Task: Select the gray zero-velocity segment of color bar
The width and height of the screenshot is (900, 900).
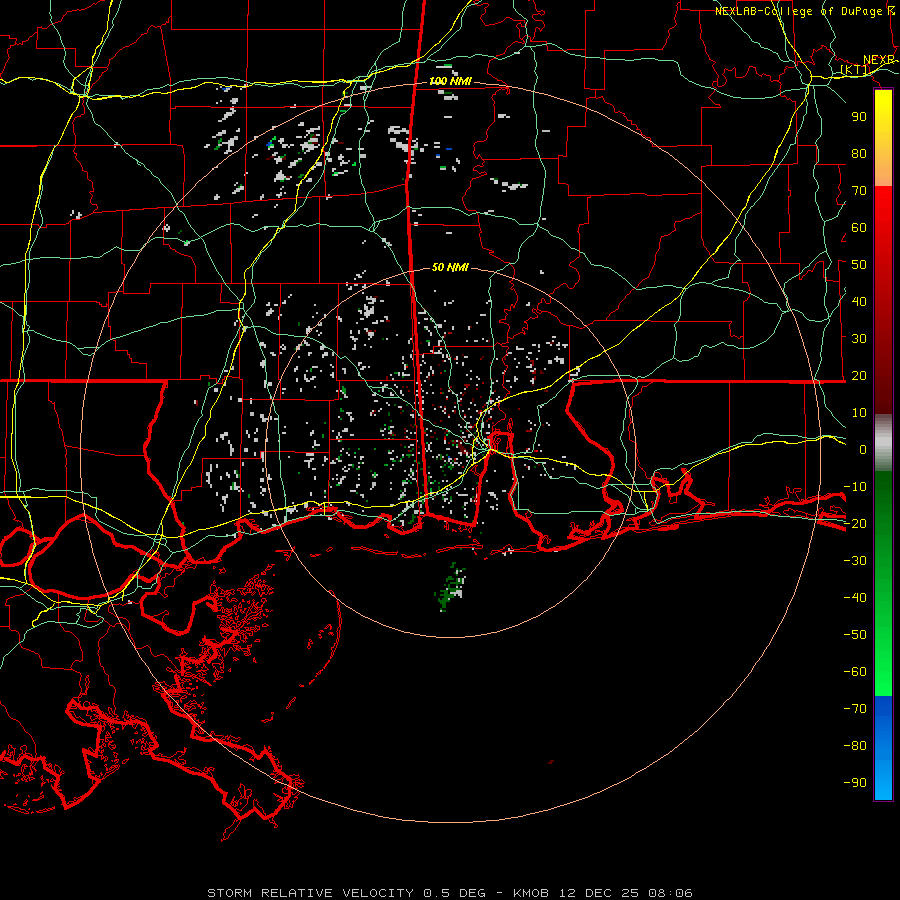Action: click(x=883, y=443)
